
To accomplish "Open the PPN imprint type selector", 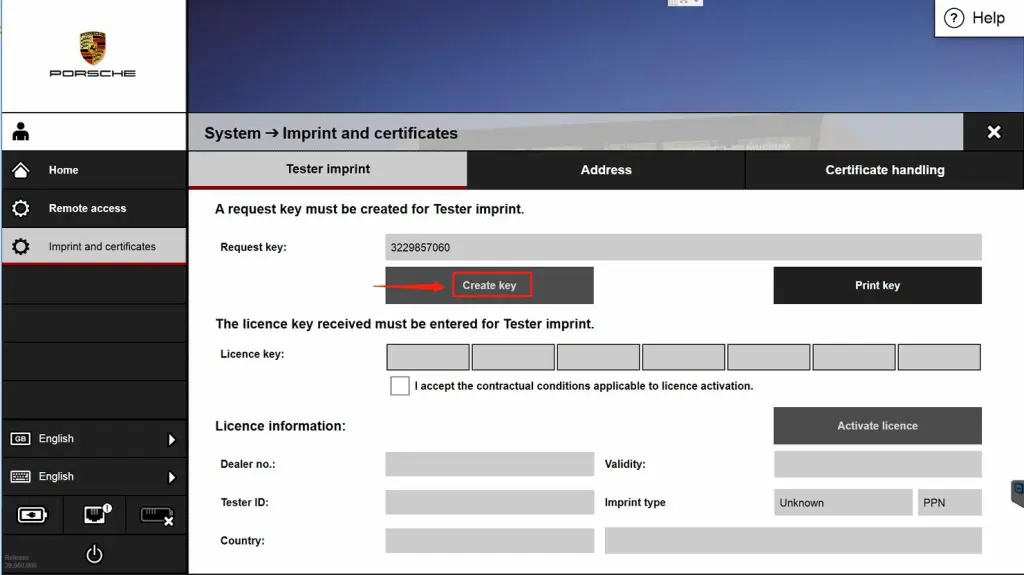I will coord(949,503).
